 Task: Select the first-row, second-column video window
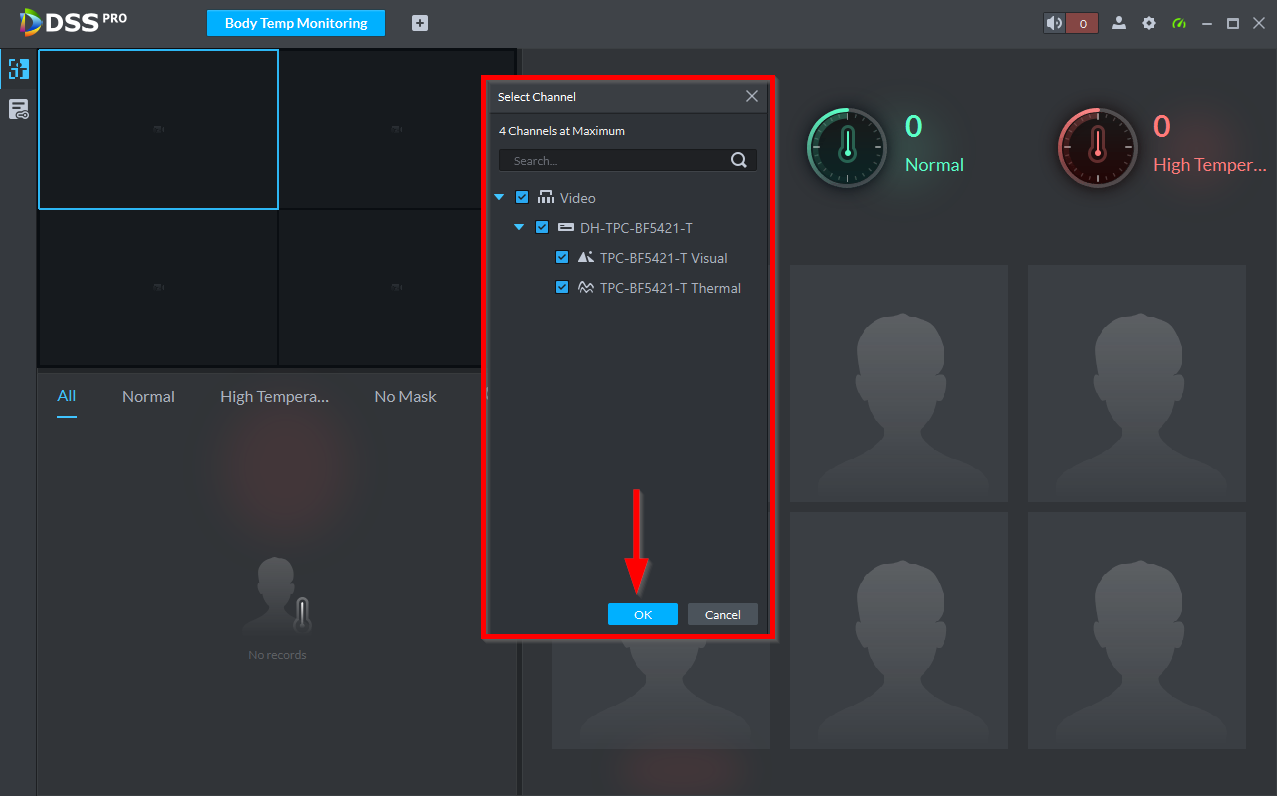pyautogui.click(x=397, y=129)
